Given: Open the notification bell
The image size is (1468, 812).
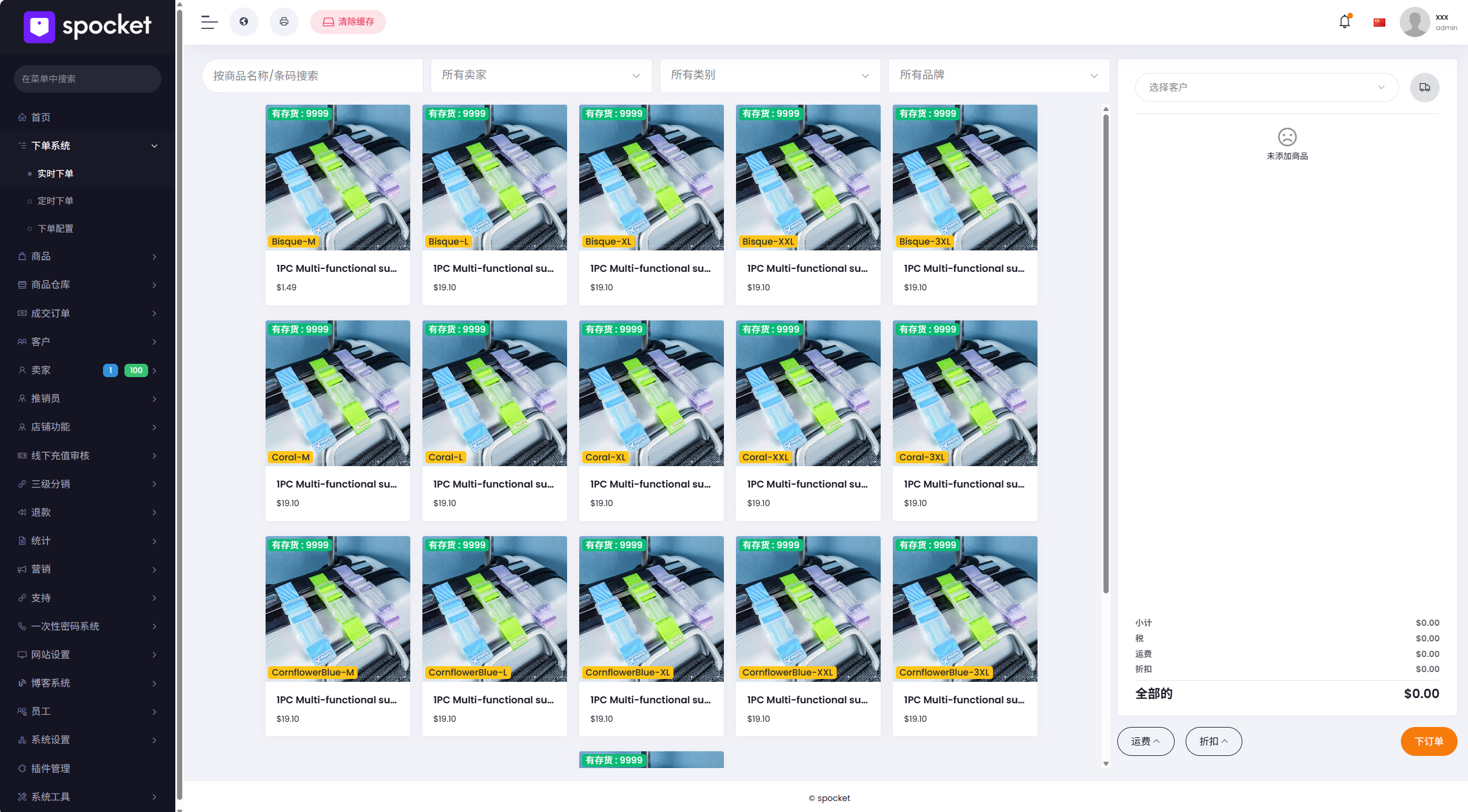Looking at the screenshot, I should (1344, 22).
